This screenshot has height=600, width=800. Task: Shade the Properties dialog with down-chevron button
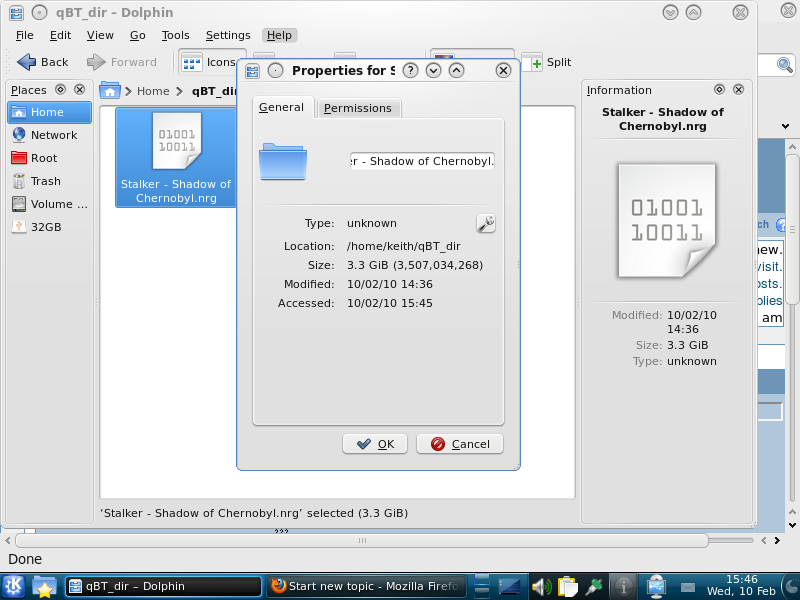click(x=433, y=71)
